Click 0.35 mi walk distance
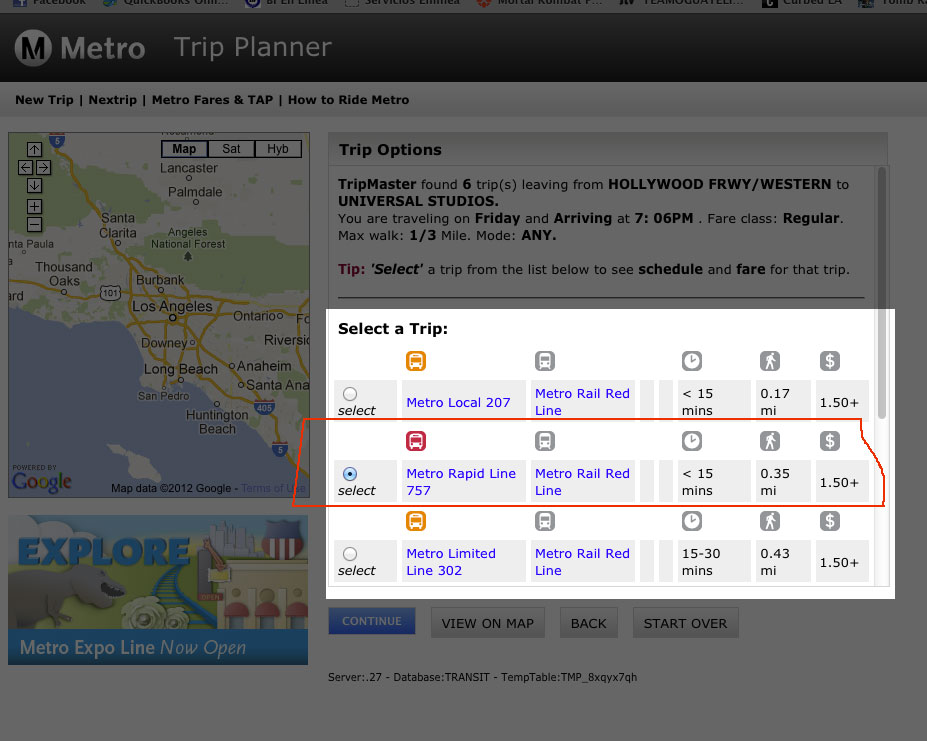927x741 pixels. (774, 482)
